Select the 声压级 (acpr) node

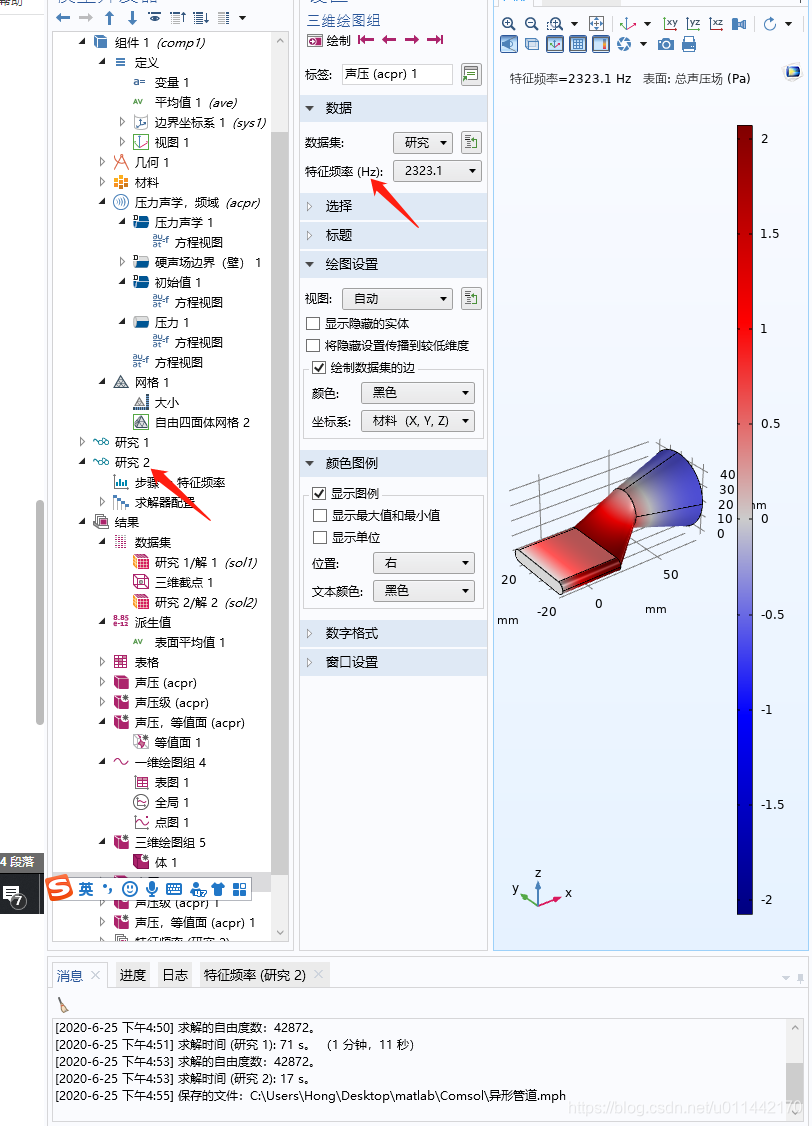tap(172, 702)
